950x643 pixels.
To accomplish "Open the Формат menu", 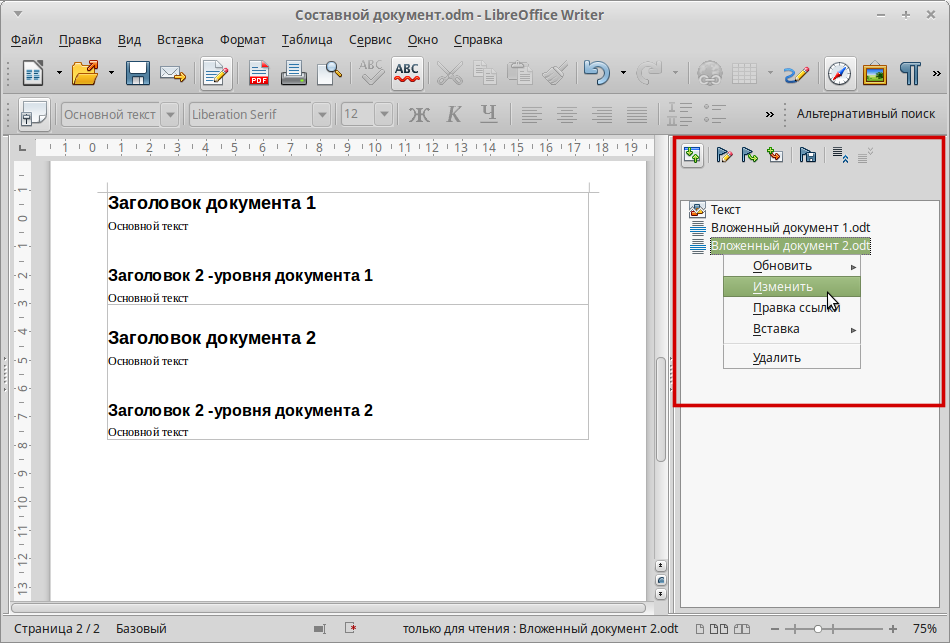I will point(242,40).
